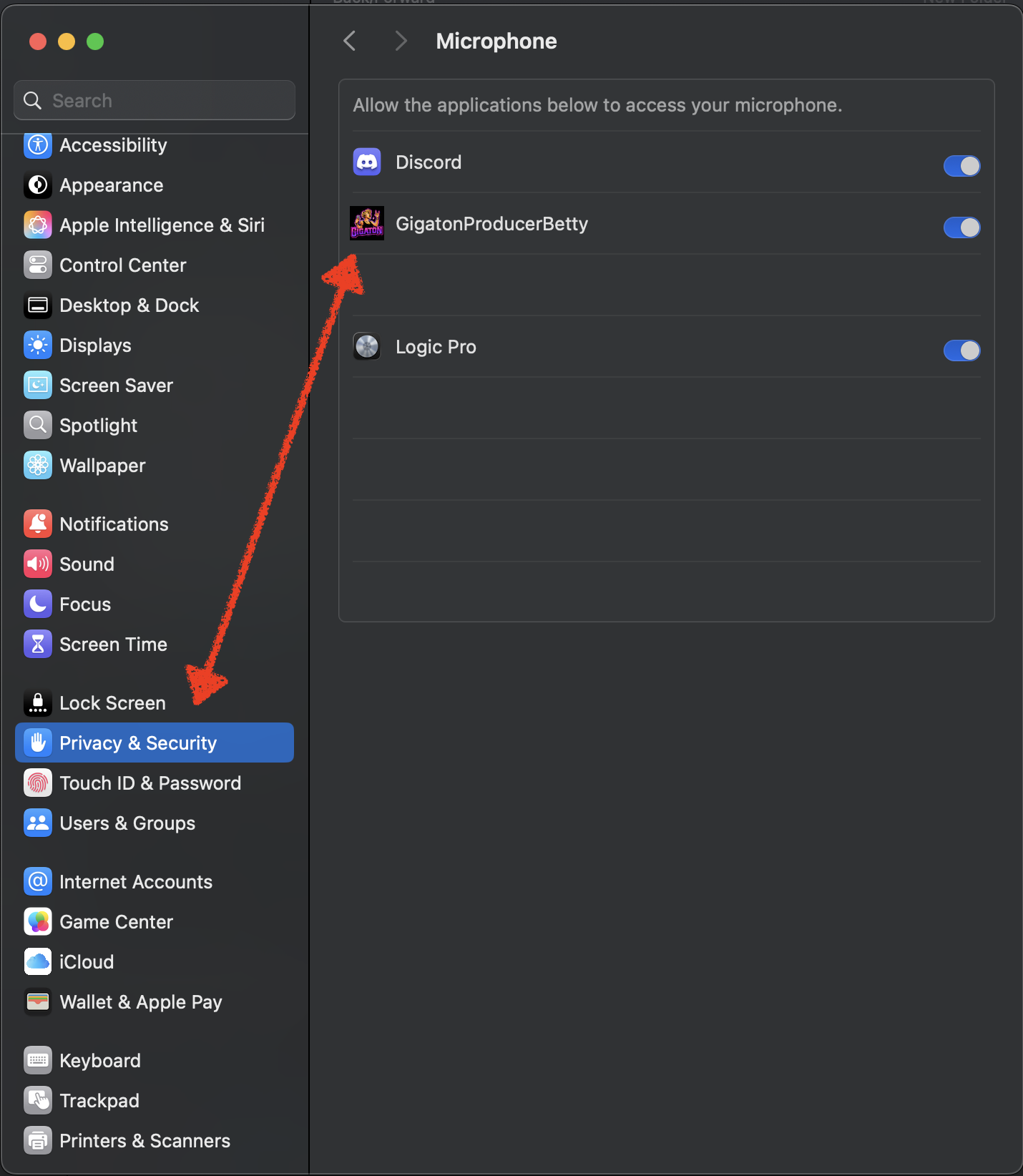Screen dimensions: 1023x1176
Task: Select Displays in the sidebar
Action: click(x=95, y=346)
